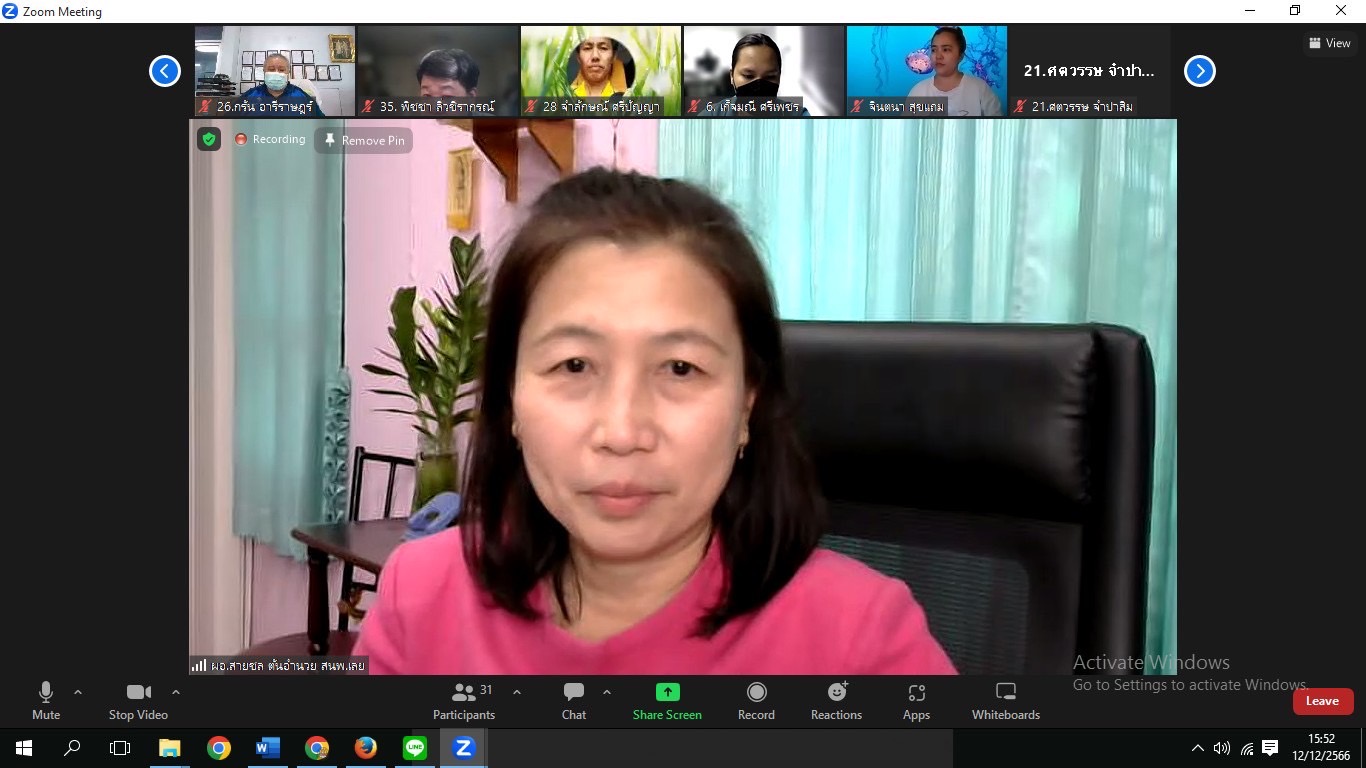The width and height of the screenshot is (1366, 768).
Task: Mute the microphone in Zoom
Action: [x=46, y=700]
